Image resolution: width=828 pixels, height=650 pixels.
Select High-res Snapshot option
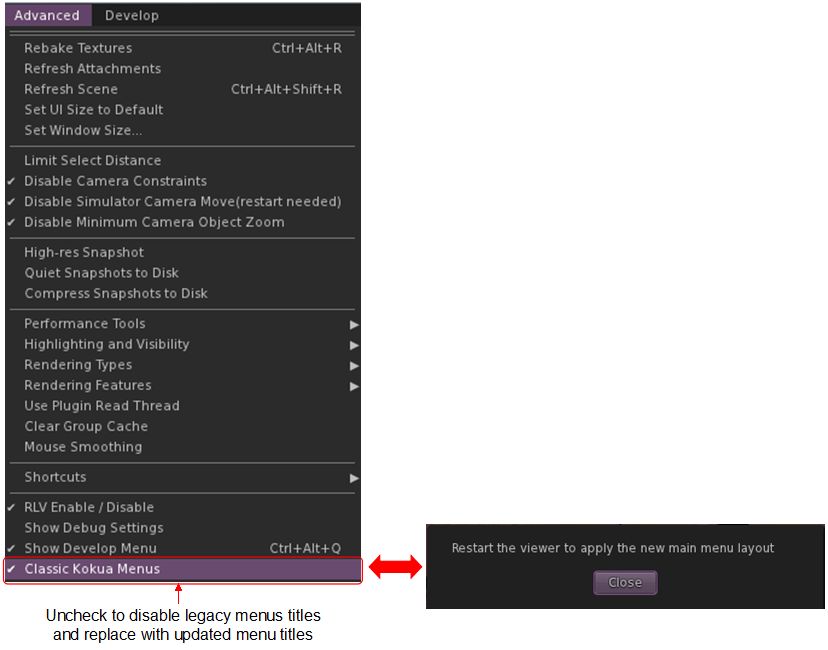click(x=84, y=253)
